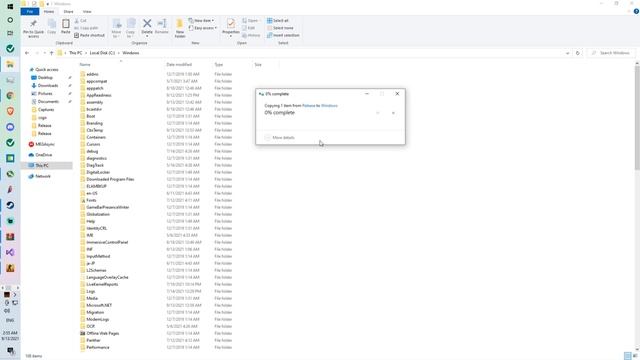Screen dimensions: 640x360
Task: Click This PC in the address breadcrumb
Action: (x=76, y=53)
